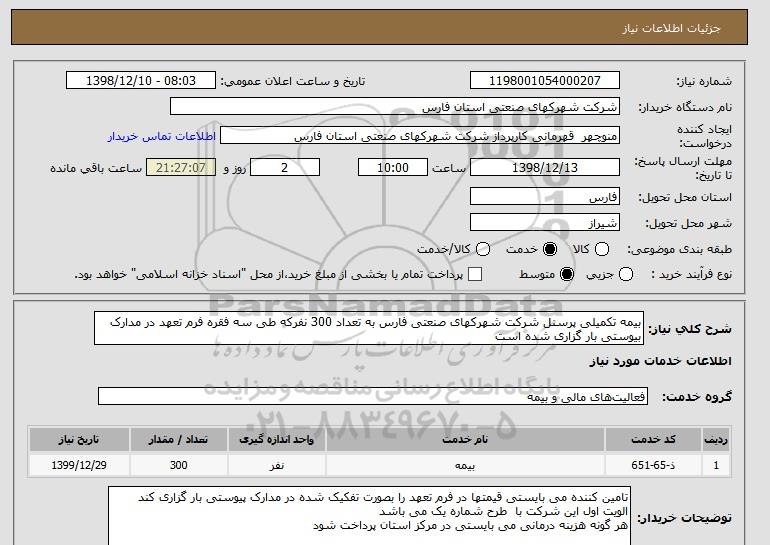Select the کالا/خدمت radio option

point(483,249)
